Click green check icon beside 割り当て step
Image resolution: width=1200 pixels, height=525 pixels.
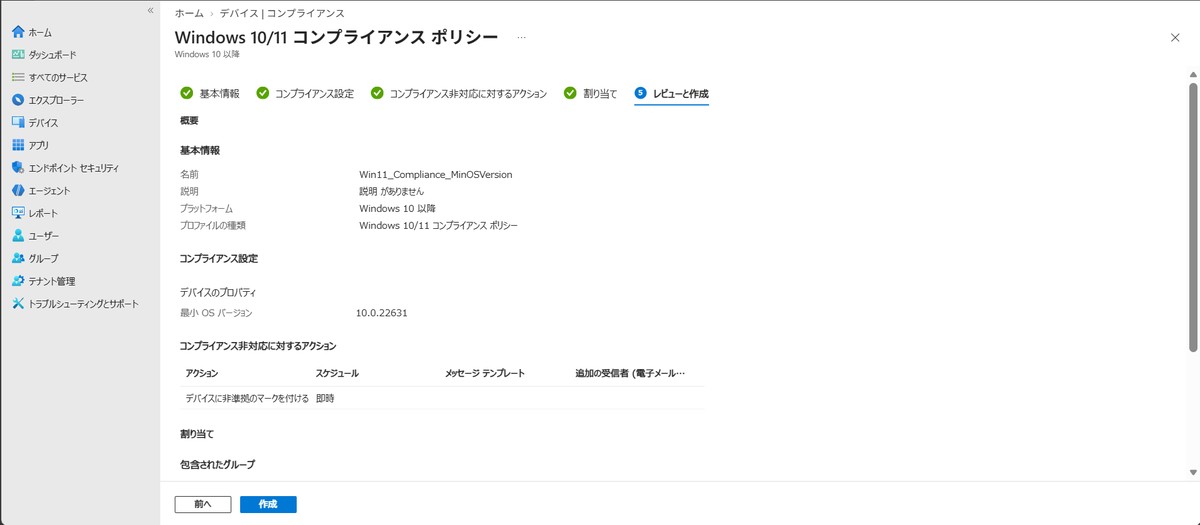[570, 93]
